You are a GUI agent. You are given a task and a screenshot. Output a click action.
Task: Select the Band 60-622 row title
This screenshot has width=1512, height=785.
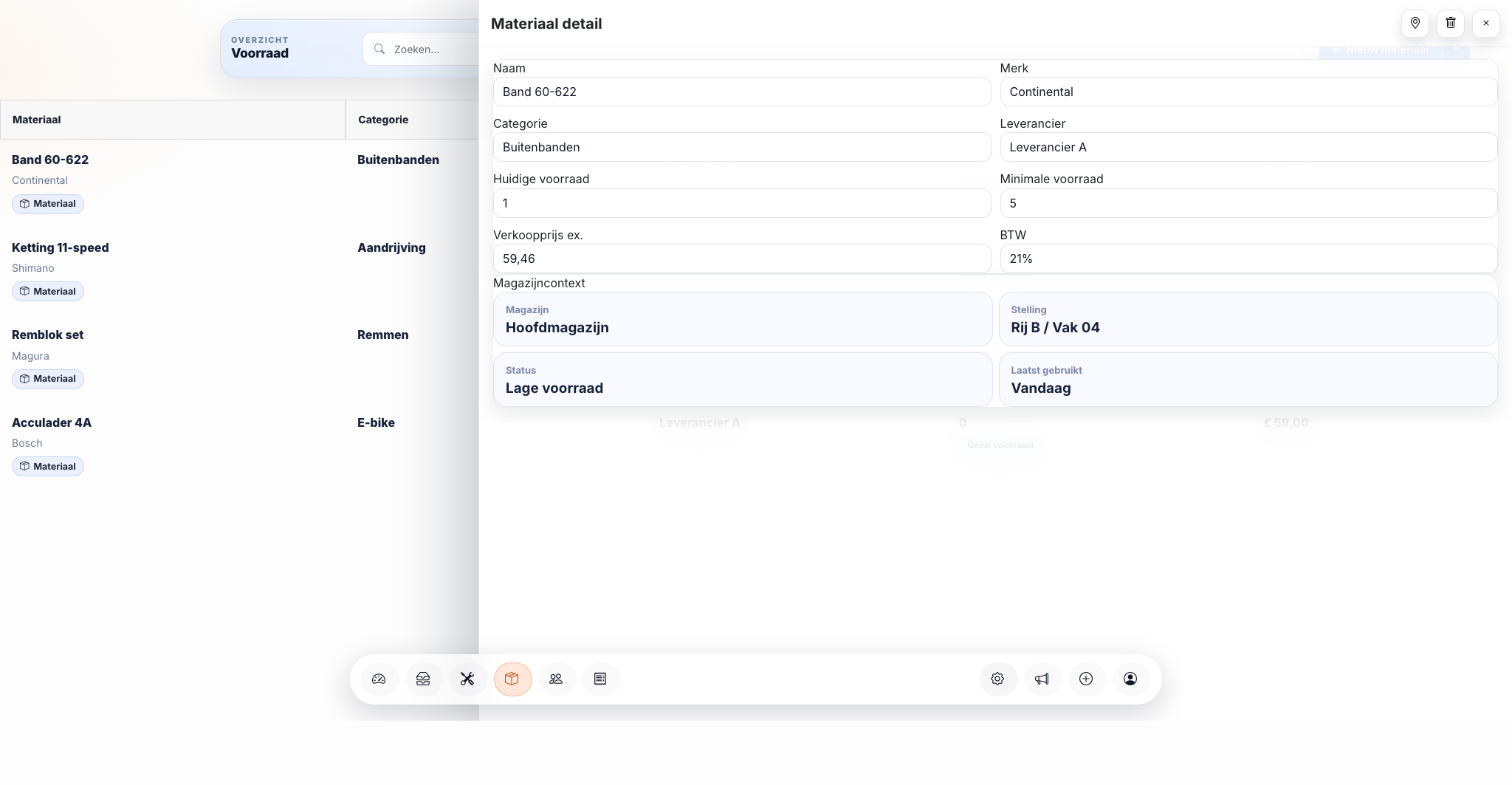point(50,160)
